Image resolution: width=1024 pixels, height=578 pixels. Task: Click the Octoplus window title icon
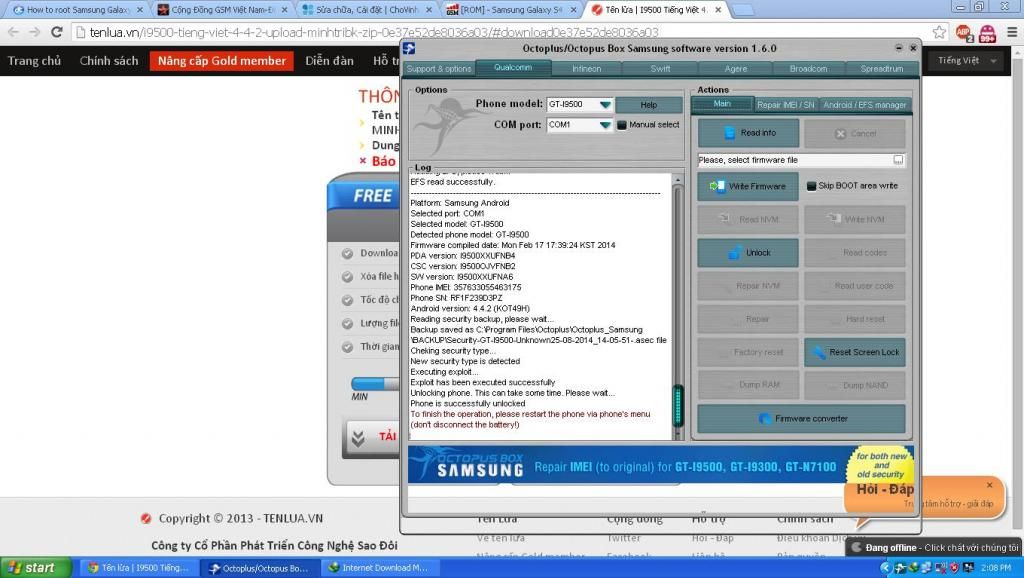pyautogui.click(x=409, y=48)
